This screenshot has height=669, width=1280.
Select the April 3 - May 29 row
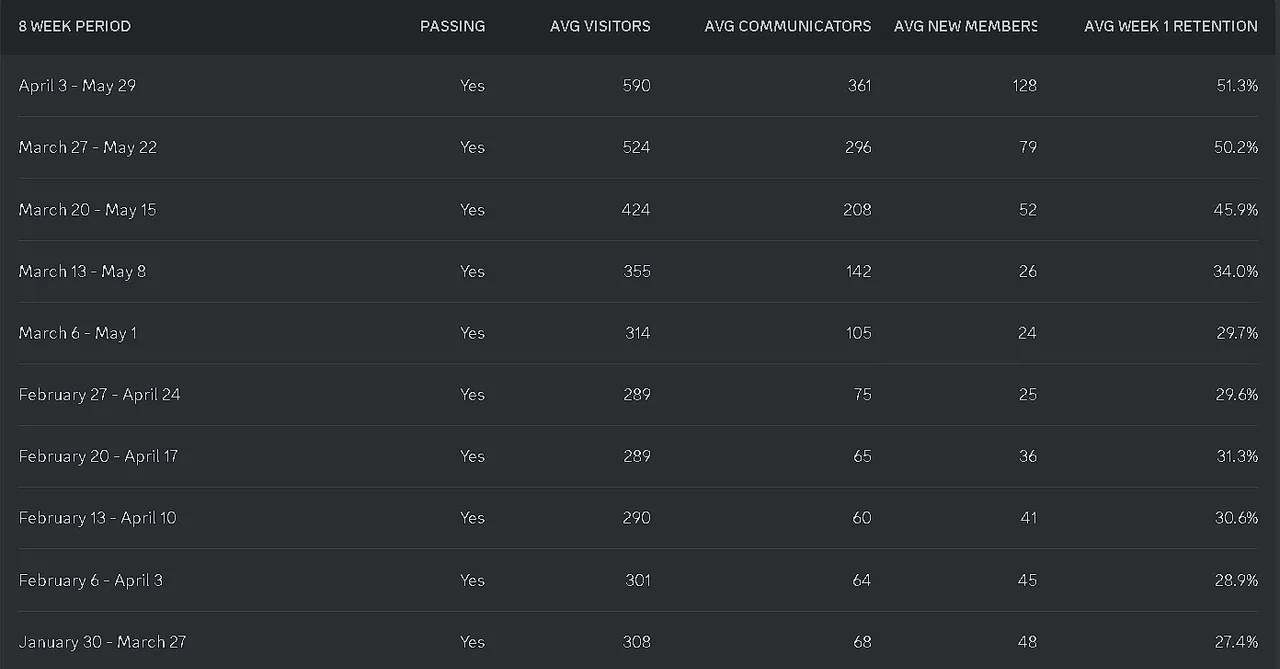(x=638, y=86)
